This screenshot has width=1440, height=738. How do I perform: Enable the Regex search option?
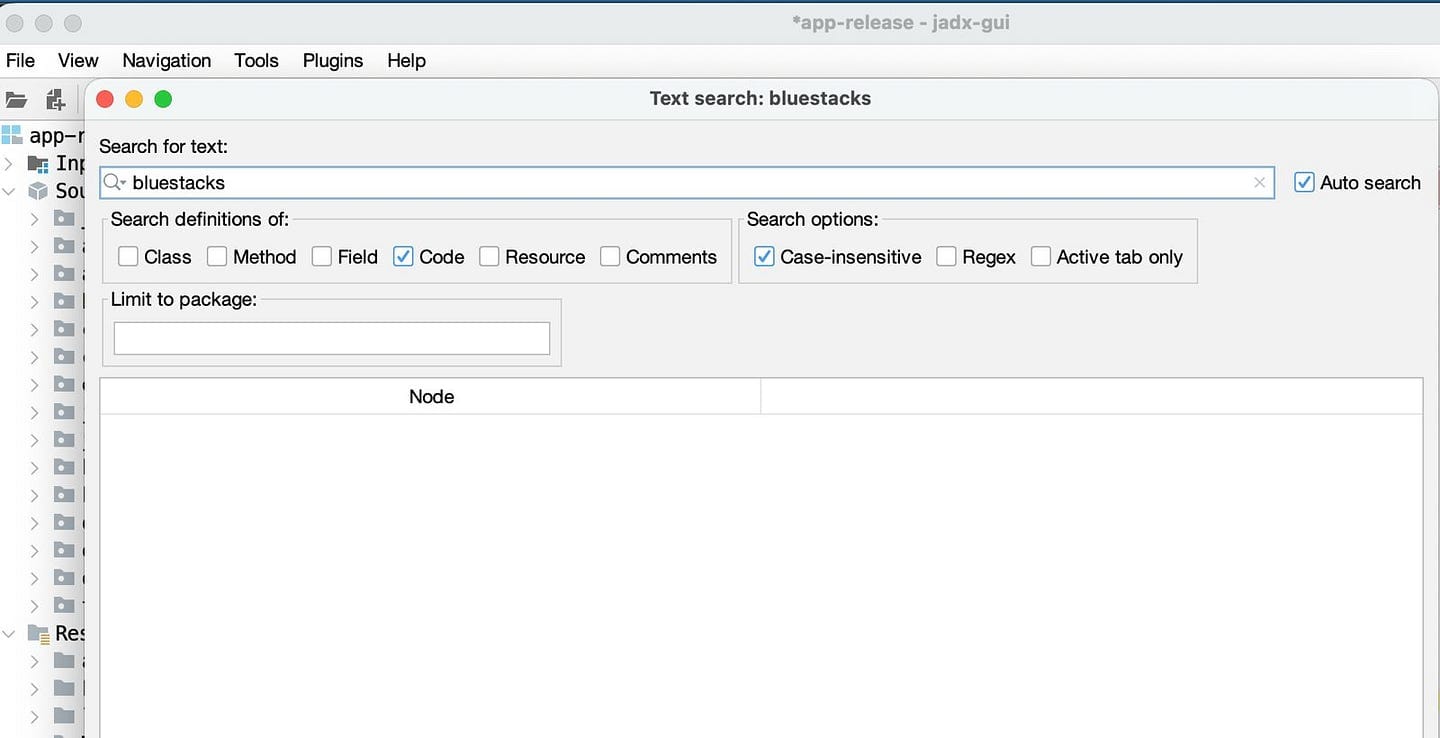pyautogui.click(x=946, y=256)
